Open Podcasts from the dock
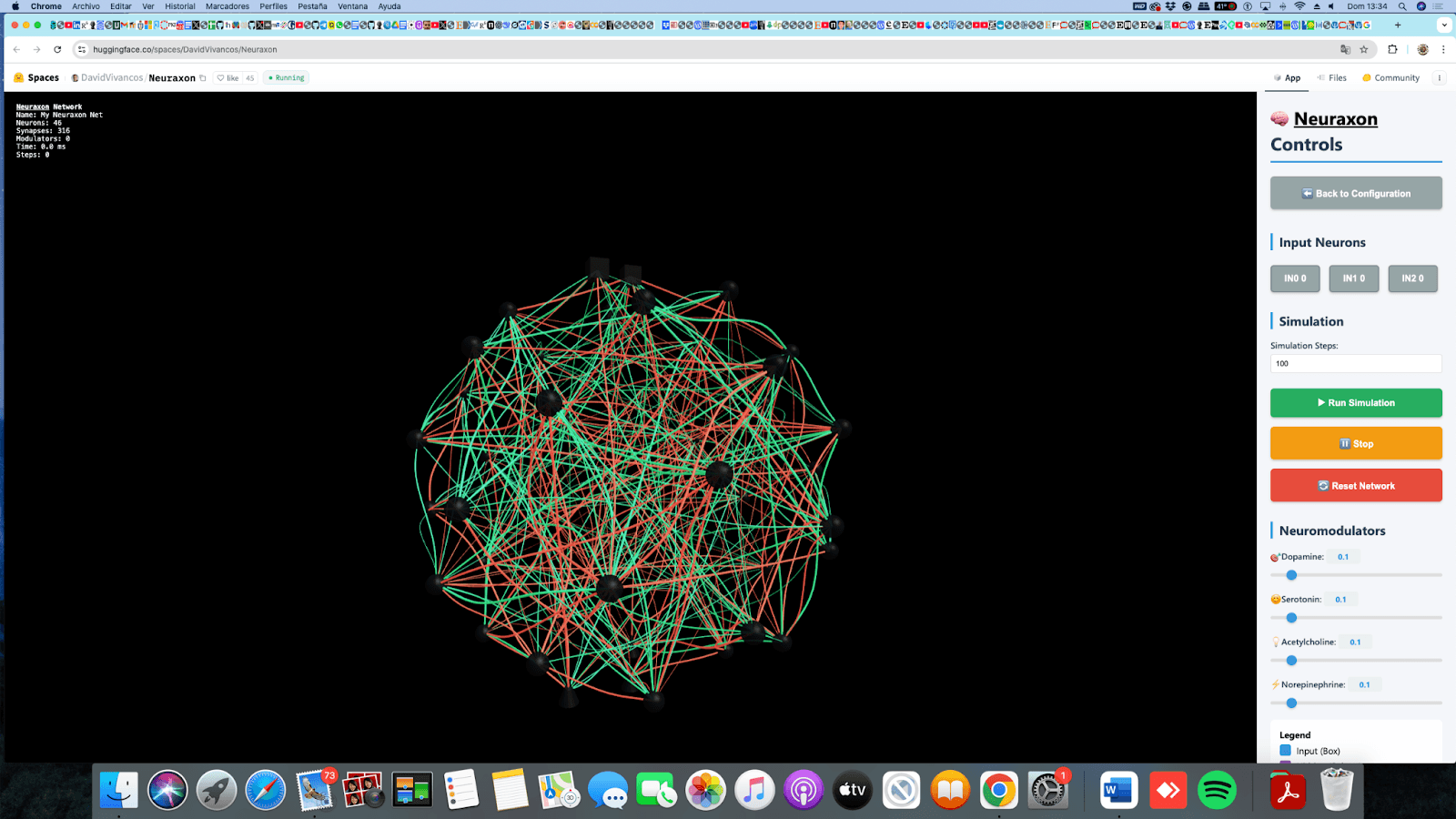This screenshot has width=1456, height=819. pos(804,790)
